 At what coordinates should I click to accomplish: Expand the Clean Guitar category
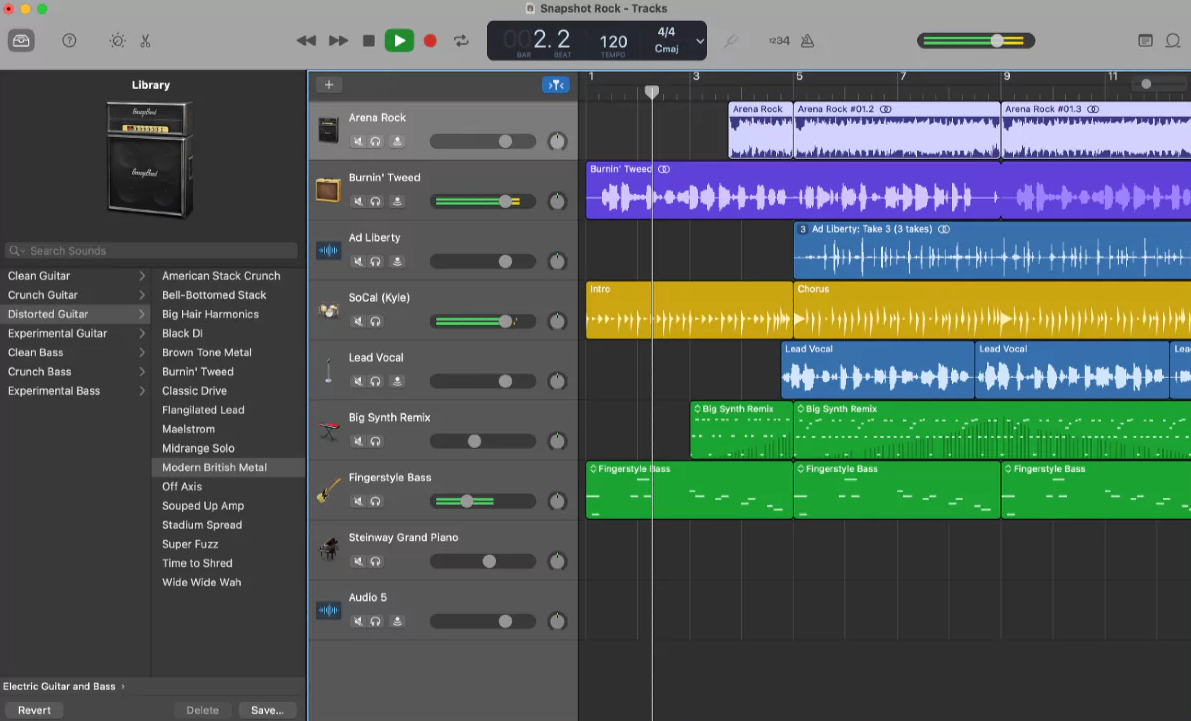(x=142, y=276)
